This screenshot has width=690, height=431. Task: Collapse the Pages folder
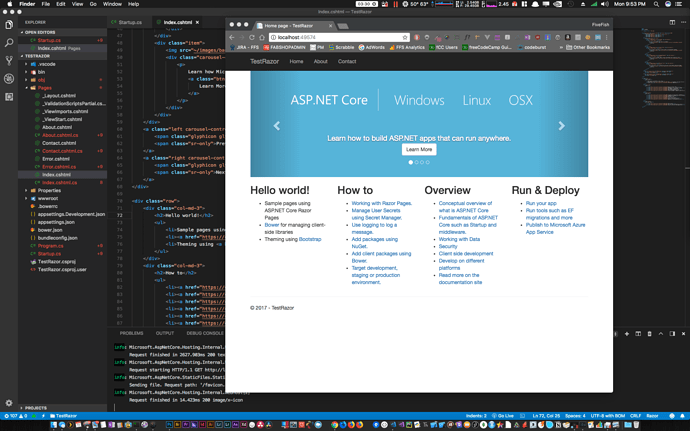tap(26, 88)
